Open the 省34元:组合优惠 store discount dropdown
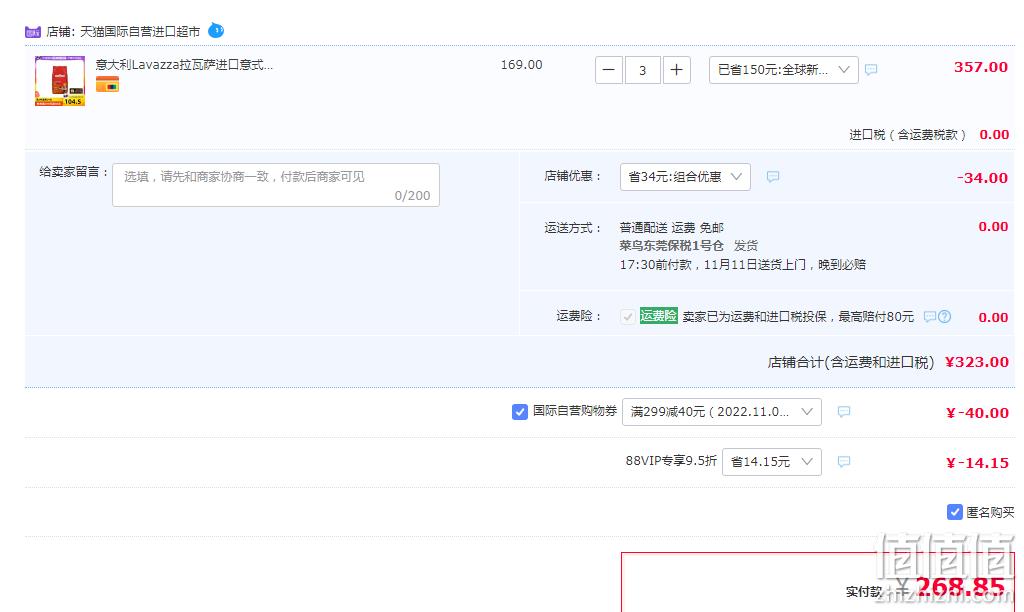The width and height of the screenshot is (1024, 612). 685,177
